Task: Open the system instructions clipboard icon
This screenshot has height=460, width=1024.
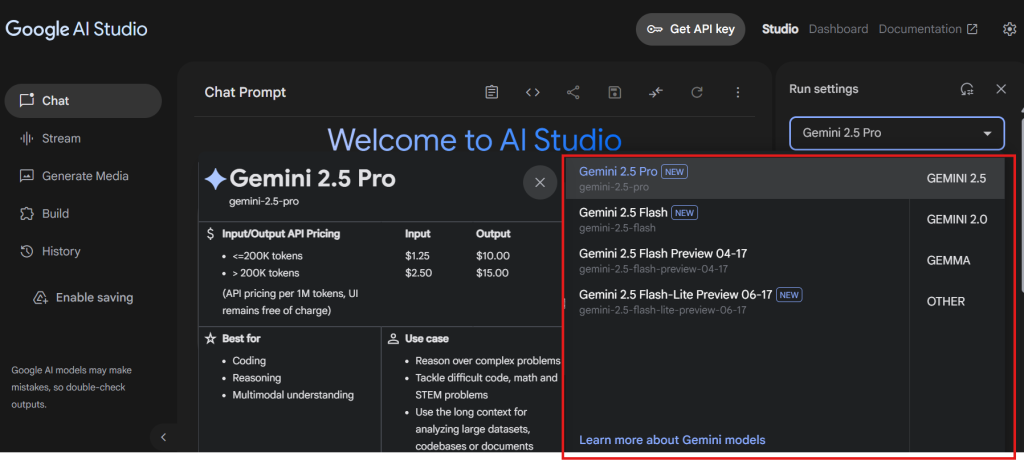Action: pos(492,92)
